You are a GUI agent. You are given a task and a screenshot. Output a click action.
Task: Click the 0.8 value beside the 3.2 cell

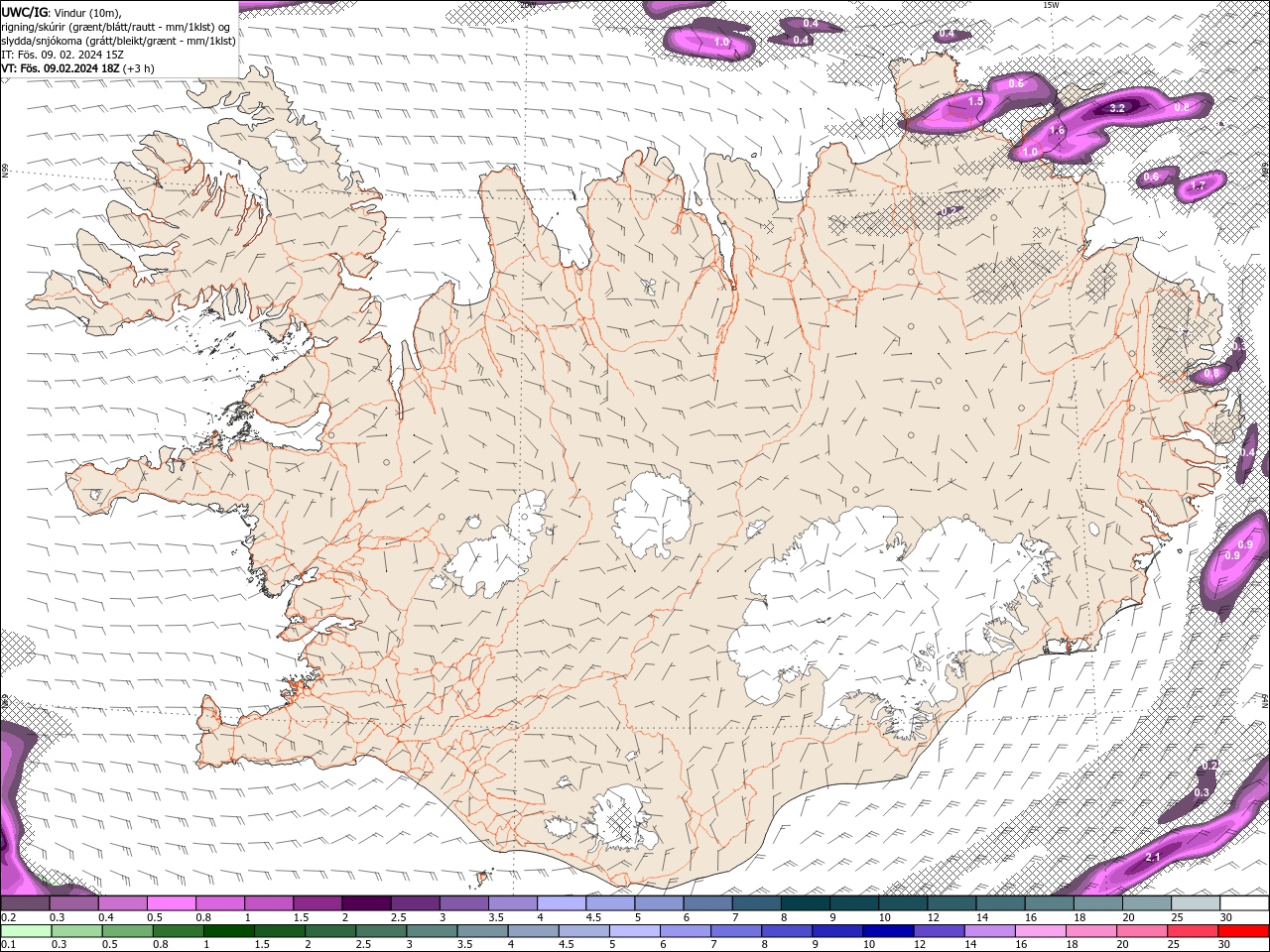coord(1182,106)
